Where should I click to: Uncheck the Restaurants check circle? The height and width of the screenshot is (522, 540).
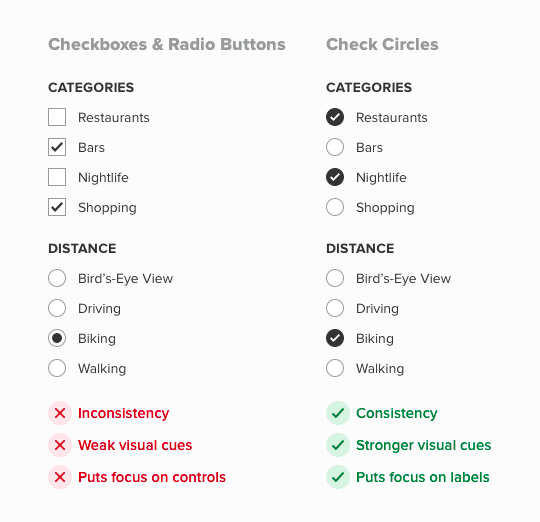click(335, 117)
